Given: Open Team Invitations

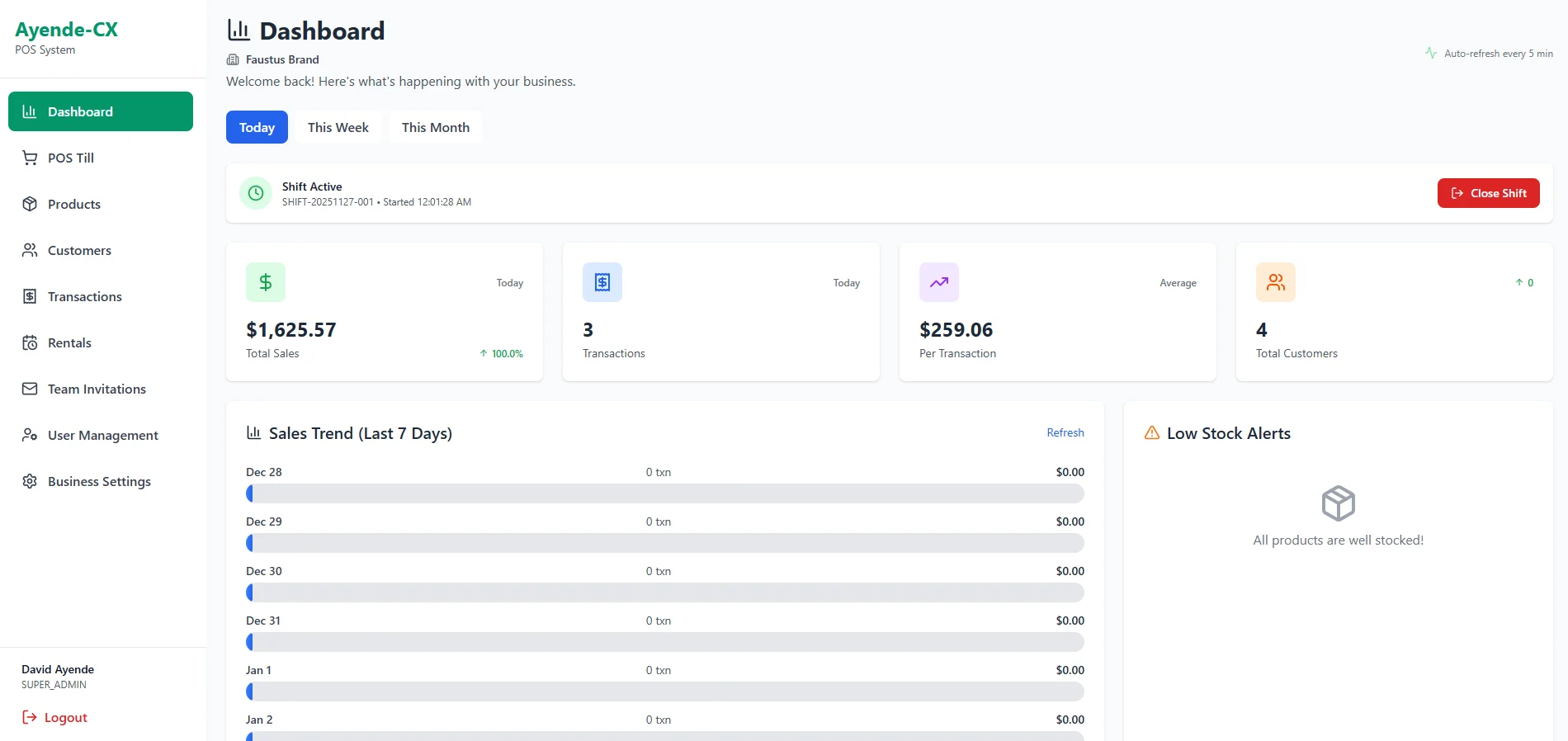Looking at the screenshot, I should 101,389.
